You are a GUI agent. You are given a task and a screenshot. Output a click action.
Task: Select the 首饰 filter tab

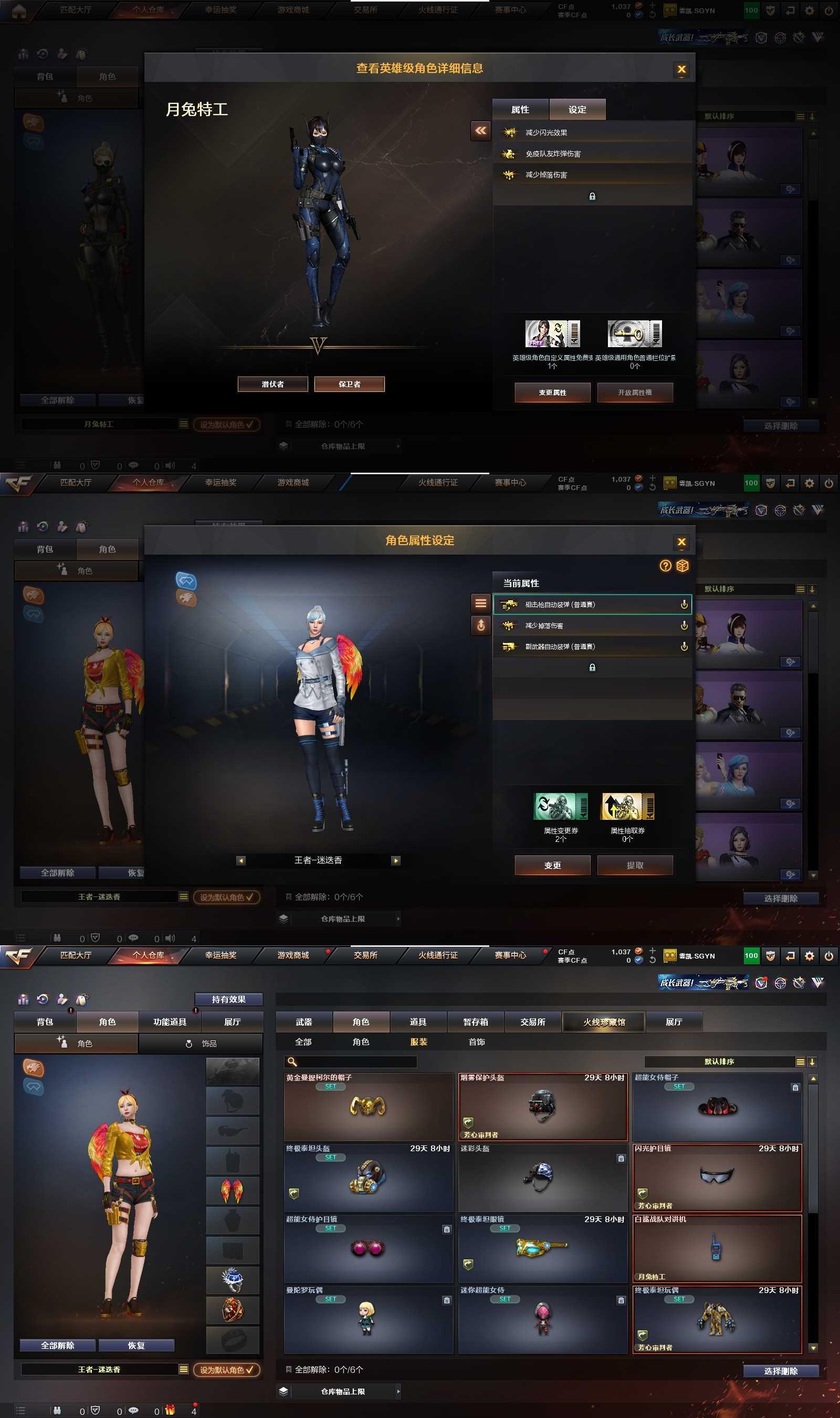[477, 1041]
